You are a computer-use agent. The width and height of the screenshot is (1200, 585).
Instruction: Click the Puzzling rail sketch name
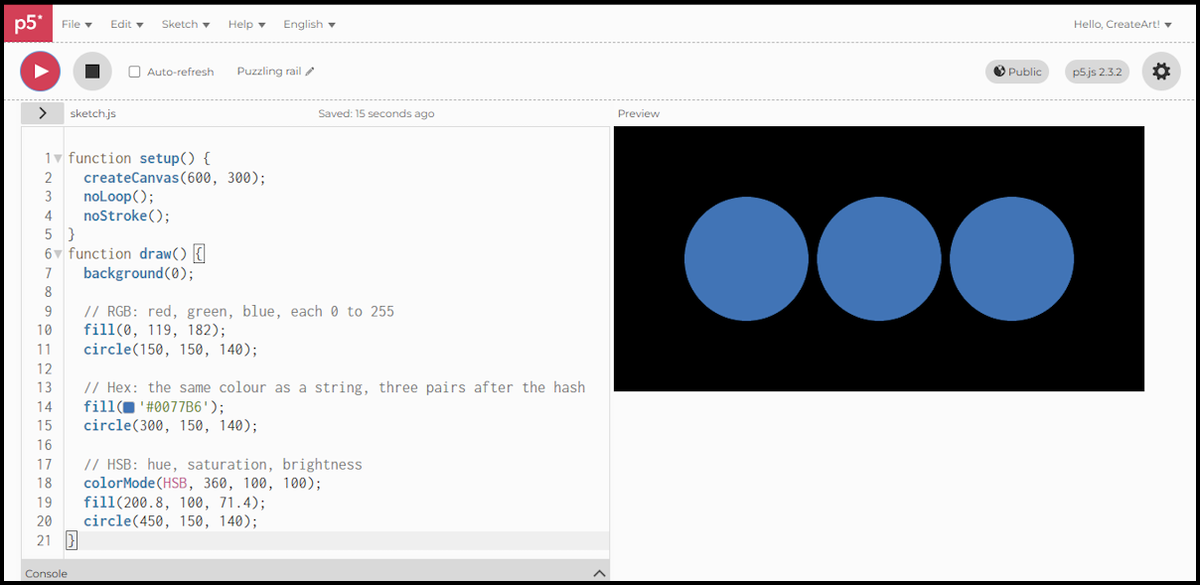click(269, 72)
